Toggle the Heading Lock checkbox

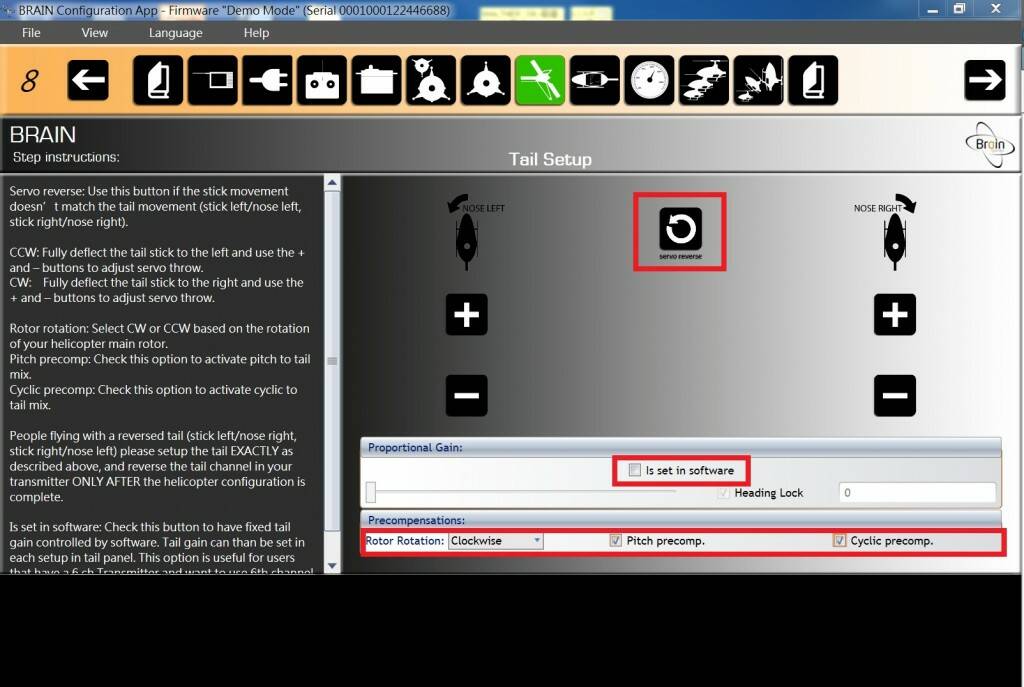coord(724,493)
